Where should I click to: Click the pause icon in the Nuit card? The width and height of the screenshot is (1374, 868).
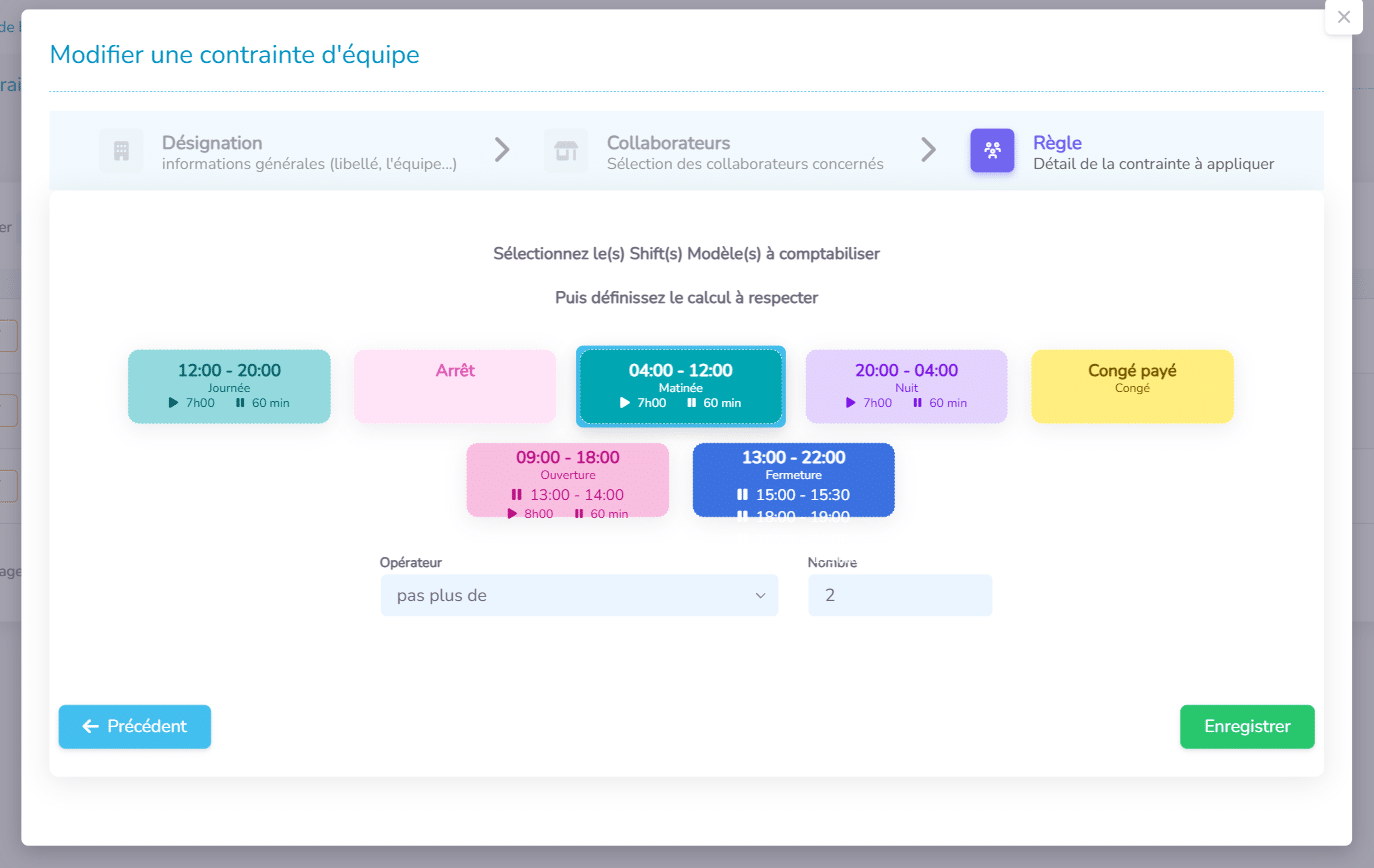tap(917, 403)
